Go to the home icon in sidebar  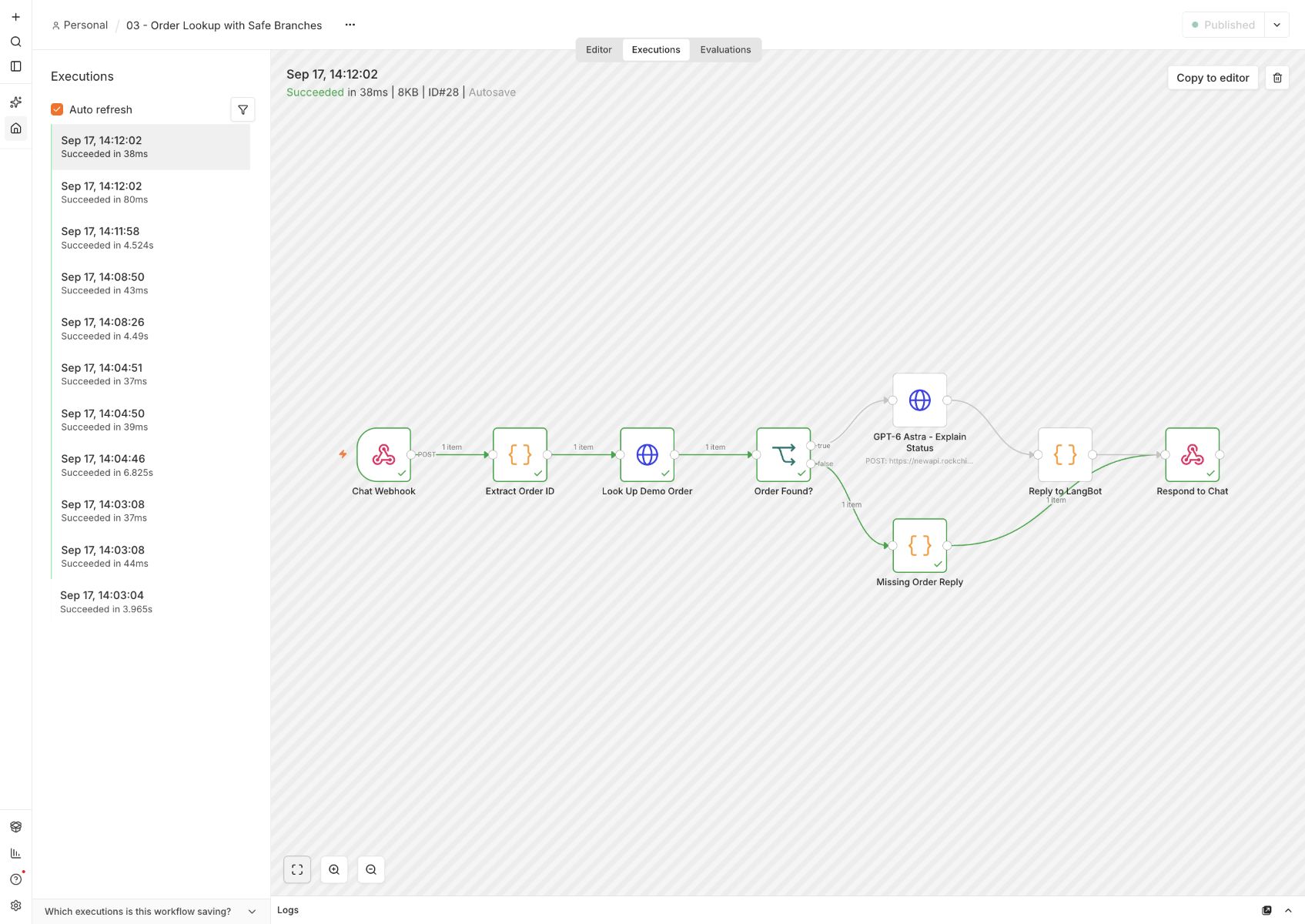click(x=15, y=128)
